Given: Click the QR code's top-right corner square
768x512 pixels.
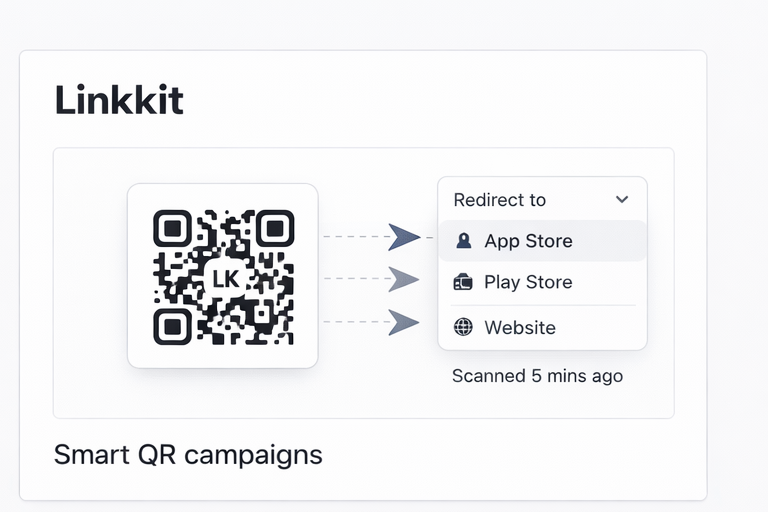Looking at the screenshot, I should tap(274, 229).
